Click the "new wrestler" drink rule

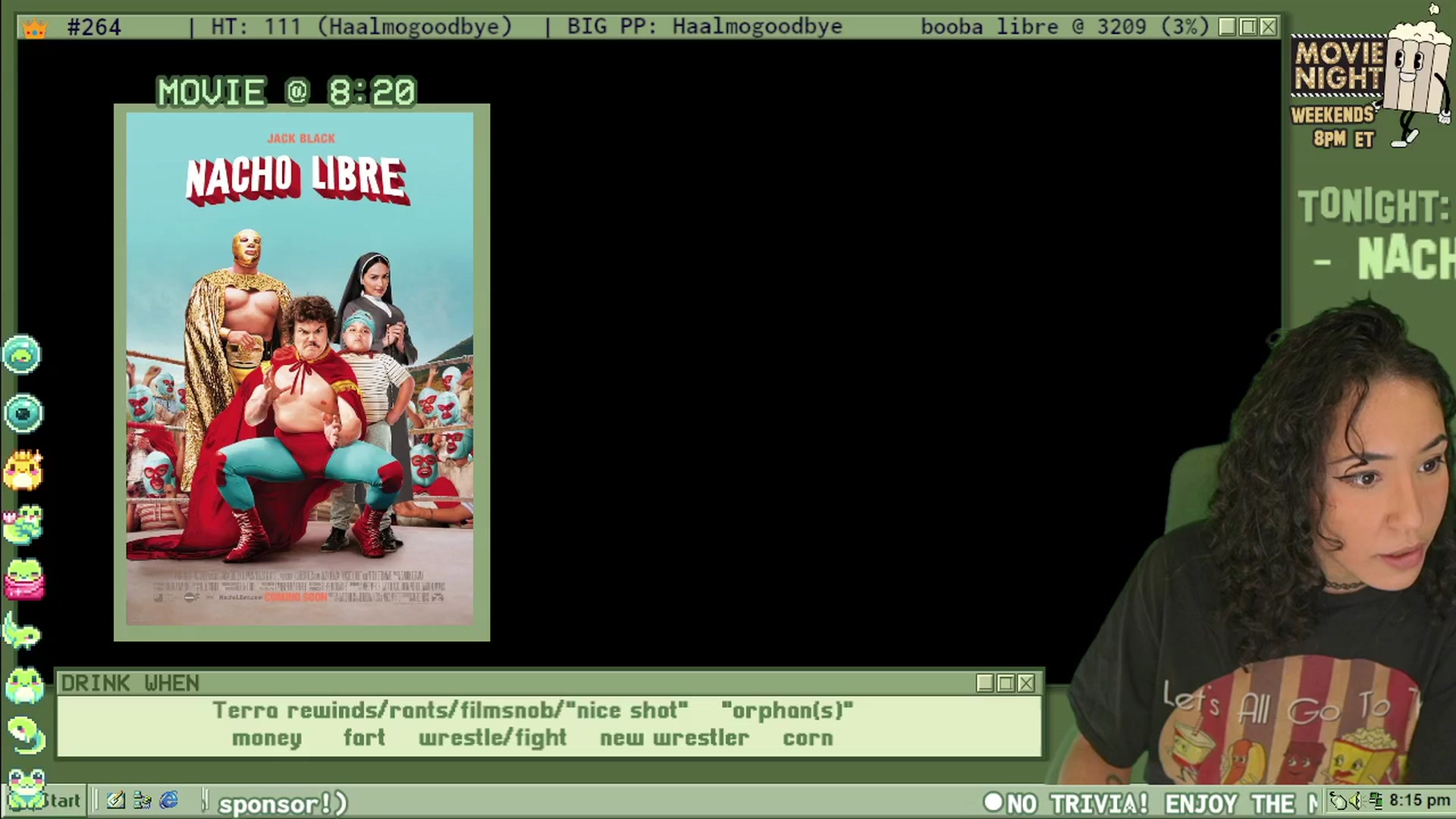click(x=674, y=738)
